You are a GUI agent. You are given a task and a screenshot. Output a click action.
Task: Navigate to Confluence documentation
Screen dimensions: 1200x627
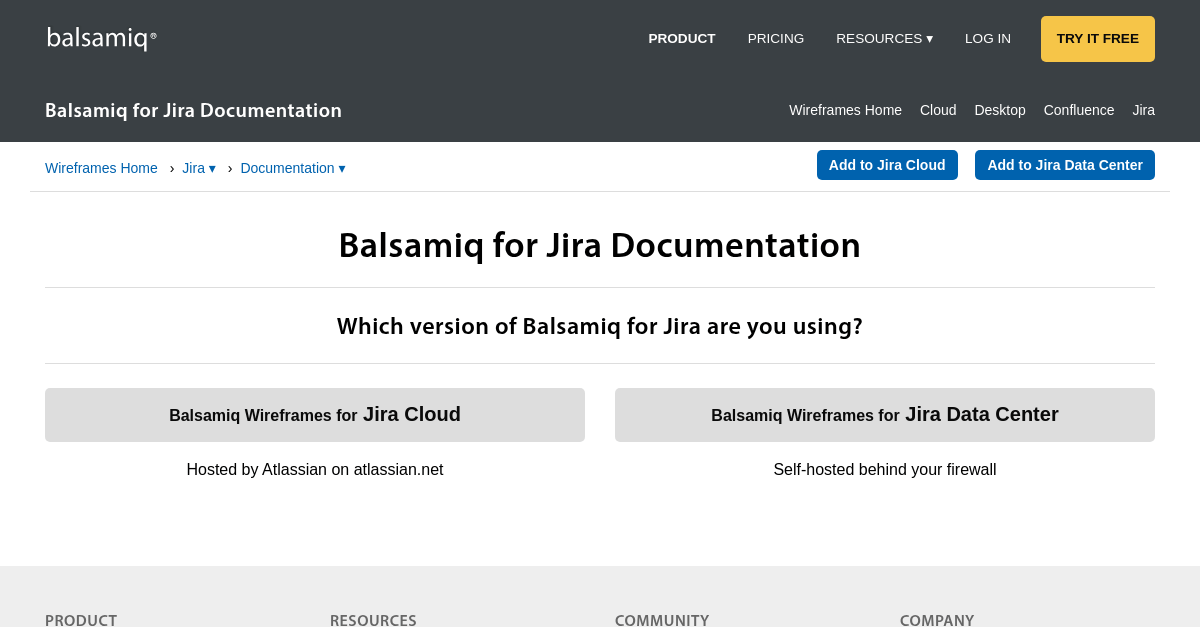click(x=1078, y=110)
